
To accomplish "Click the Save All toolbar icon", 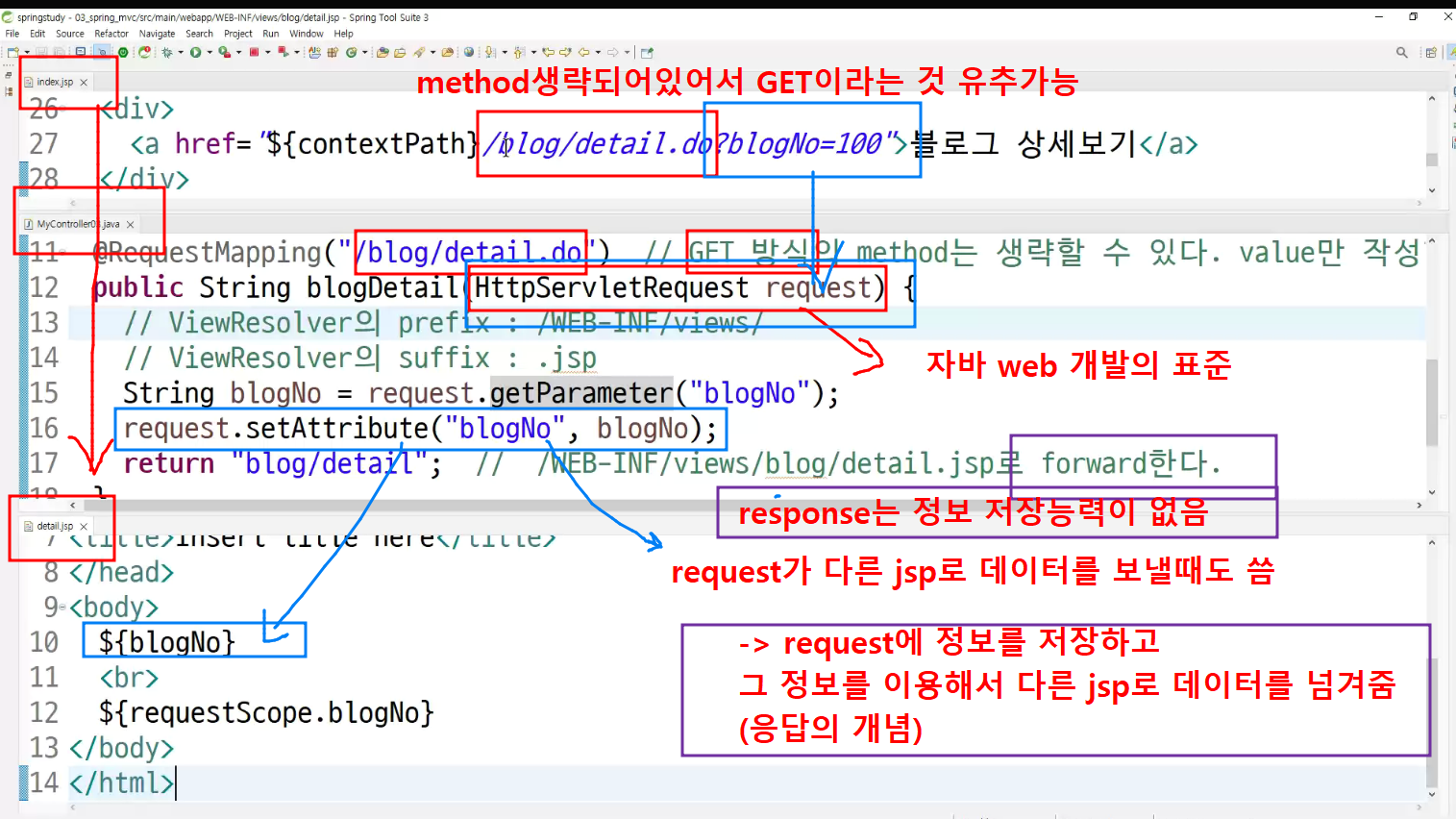I will click(x=59, y=52).
